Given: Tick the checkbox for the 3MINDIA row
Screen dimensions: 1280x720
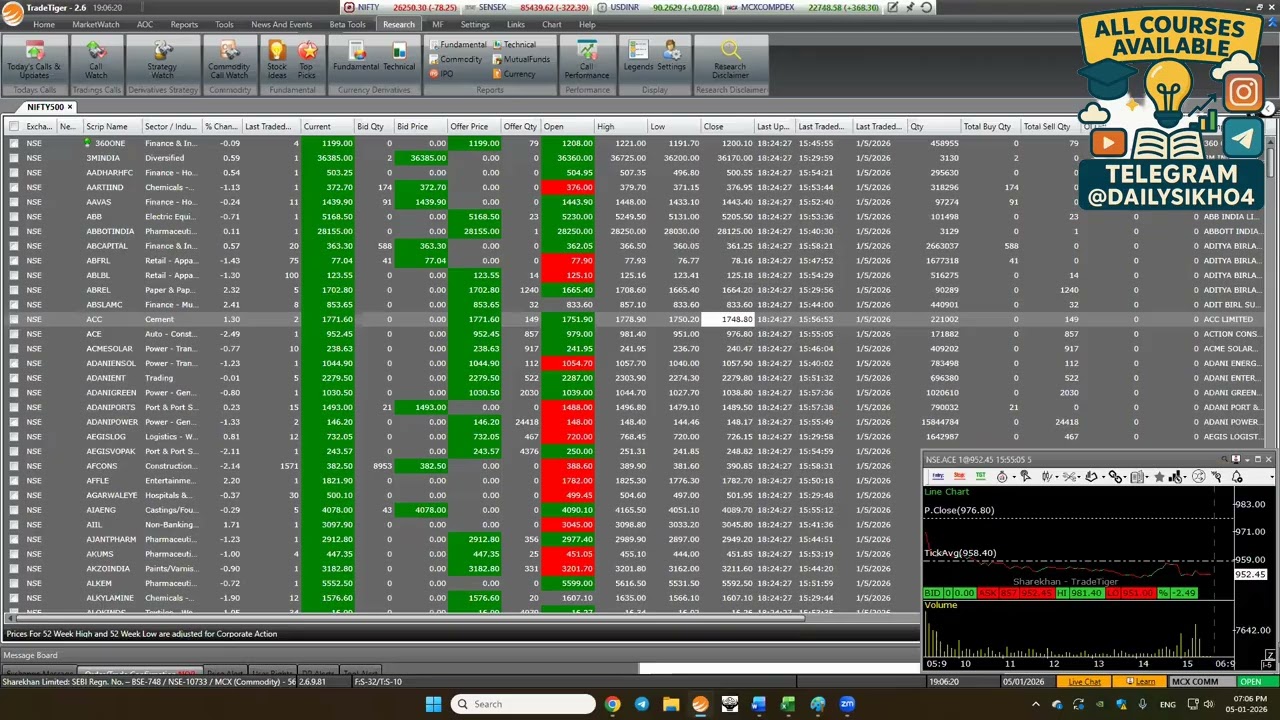Looking at the screenshot, I should click(14, 158).
